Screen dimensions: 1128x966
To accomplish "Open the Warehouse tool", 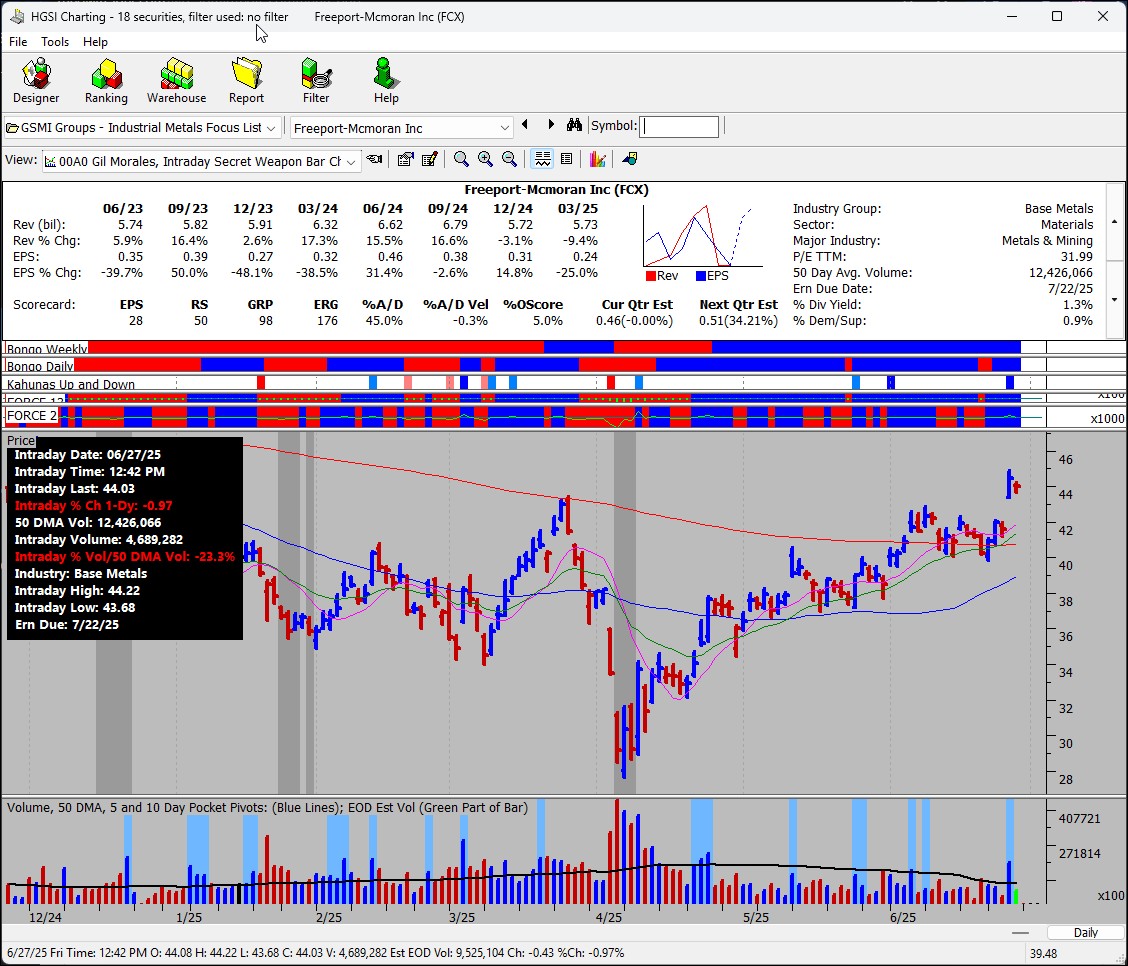I will pyautogui.click(x=176, y=81).
